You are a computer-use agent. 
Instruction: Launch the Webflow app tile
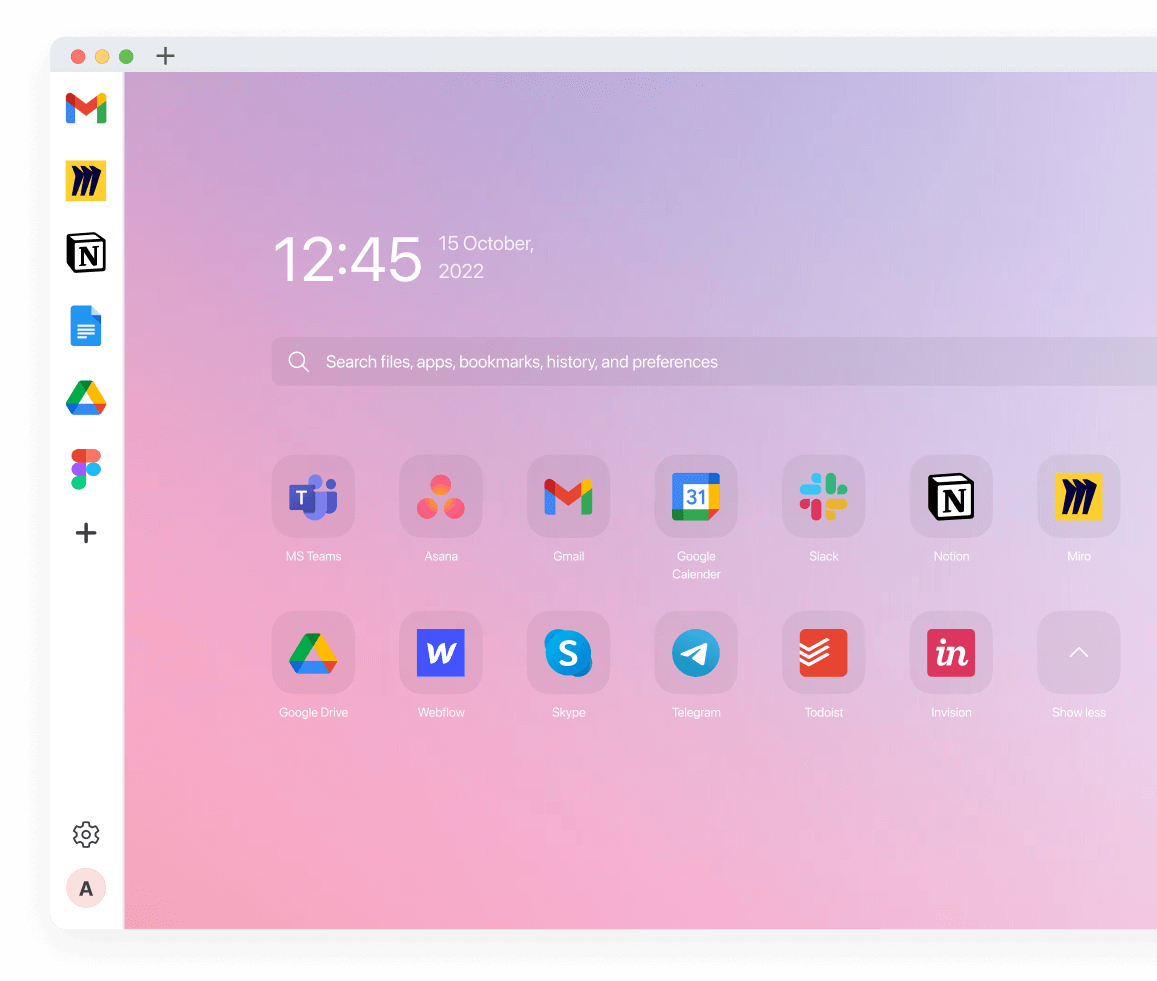(441, 653)
